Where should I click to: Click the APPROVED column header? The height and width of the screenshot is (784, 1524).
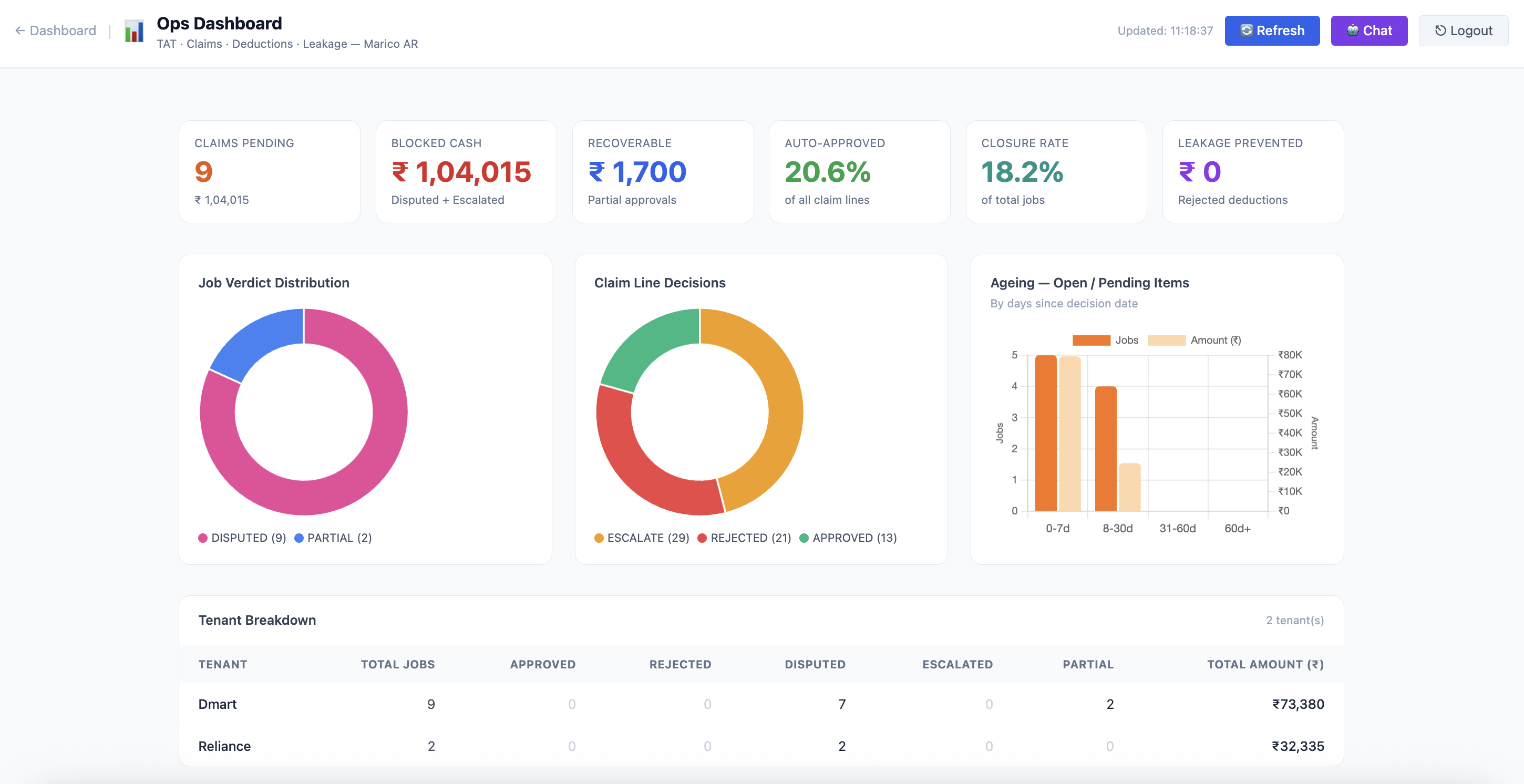[542, 664]
